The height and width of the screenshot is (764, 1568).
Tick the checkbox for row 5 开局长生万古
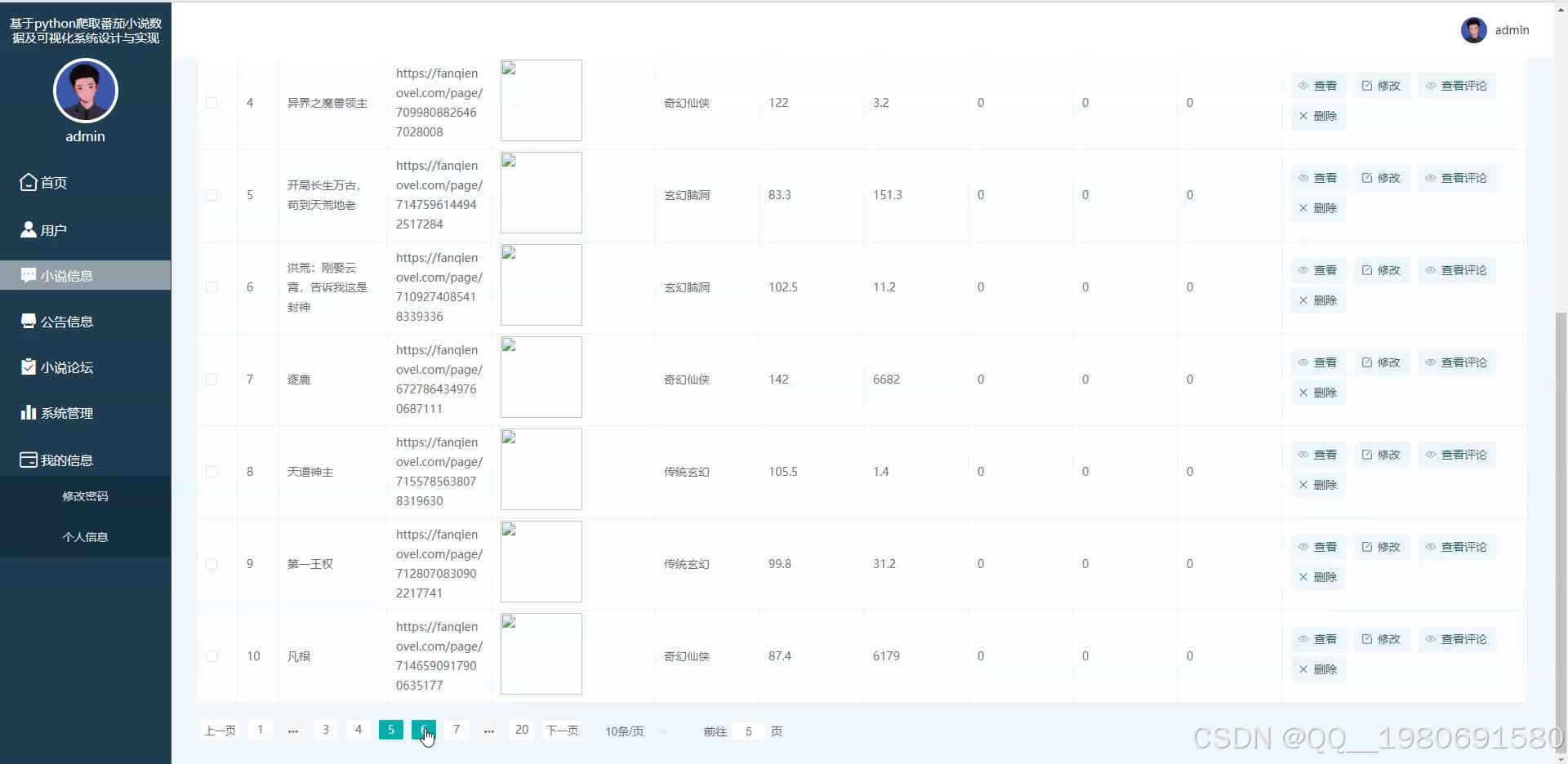click(212, 195)
